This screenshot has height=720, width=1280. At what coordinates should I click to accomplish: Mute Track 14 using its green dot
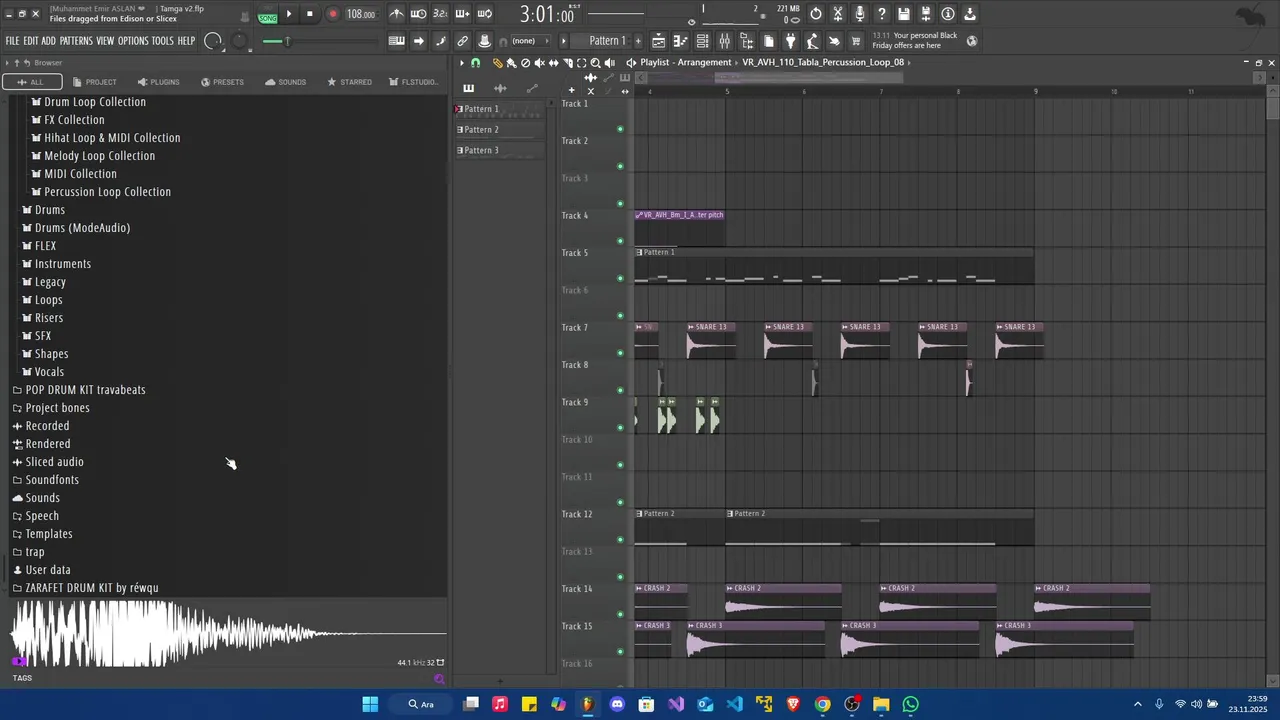point(620,614)
